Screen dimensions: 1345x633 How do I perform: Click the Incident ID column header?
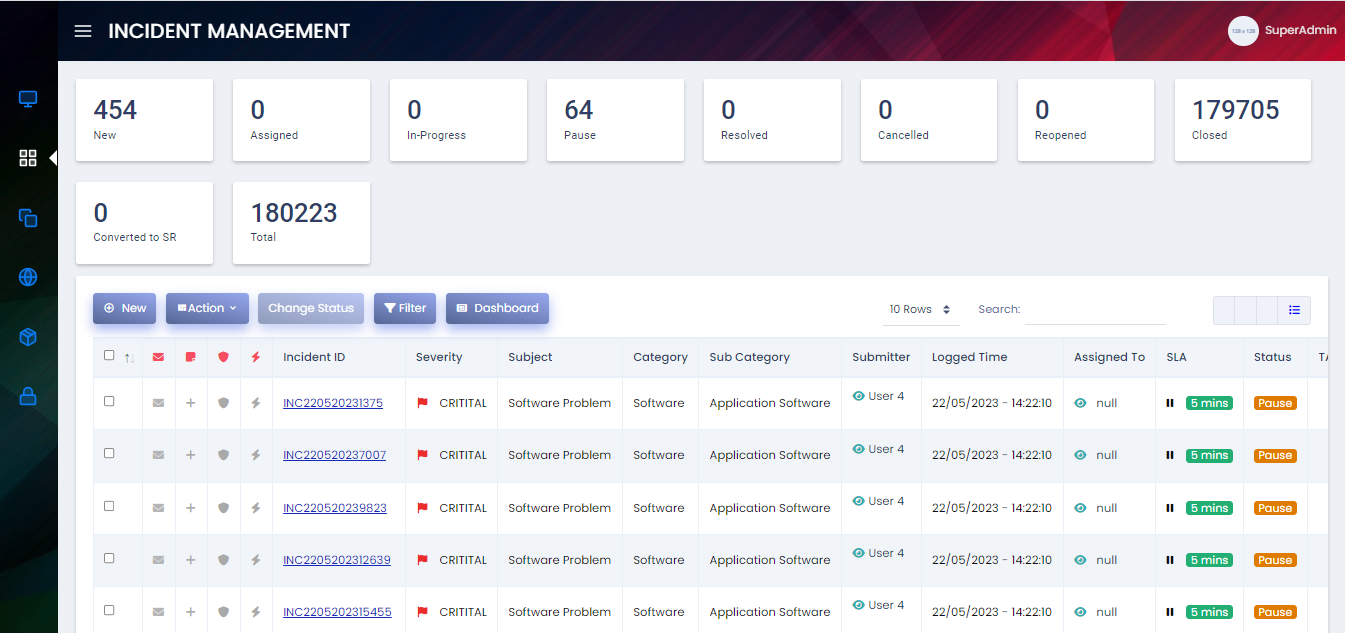click(314, 357)
